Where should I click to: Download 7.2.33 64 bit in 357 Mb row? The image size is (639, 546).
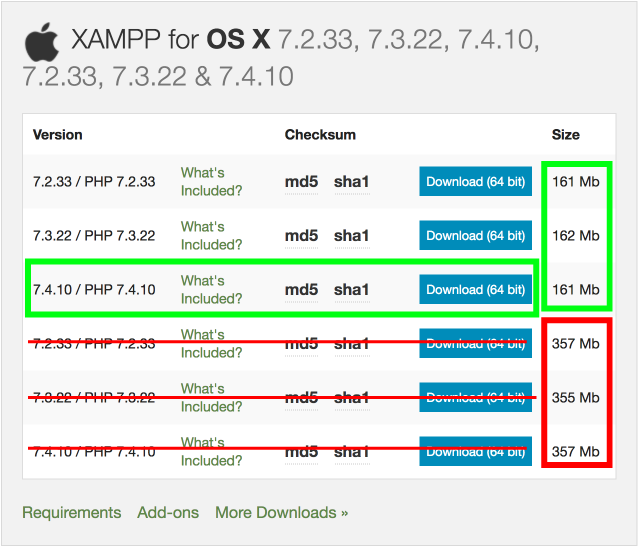[x=475, y=343]
